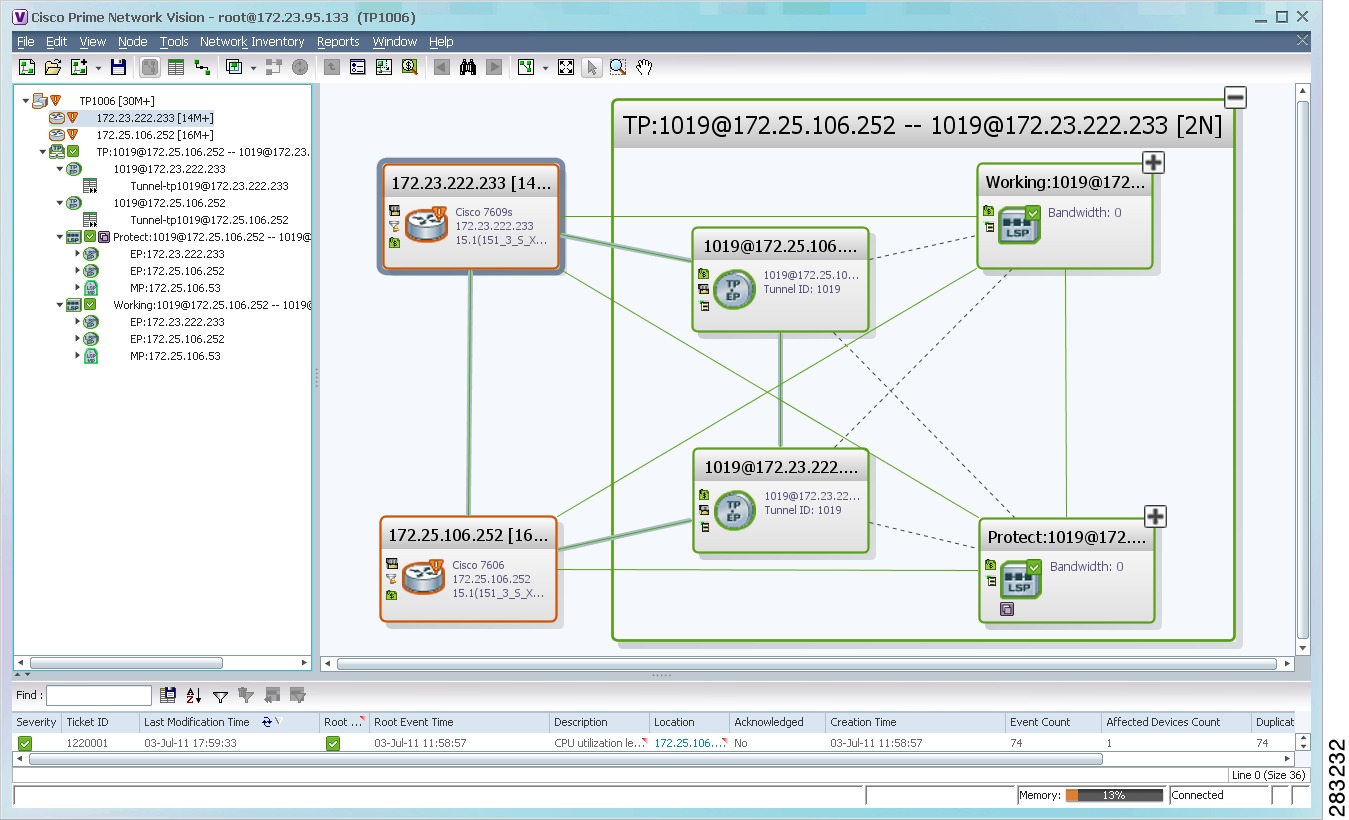Click the layout toolbar icon
This screenshot has width=1349, height=820.
click(x=527, y=67)
